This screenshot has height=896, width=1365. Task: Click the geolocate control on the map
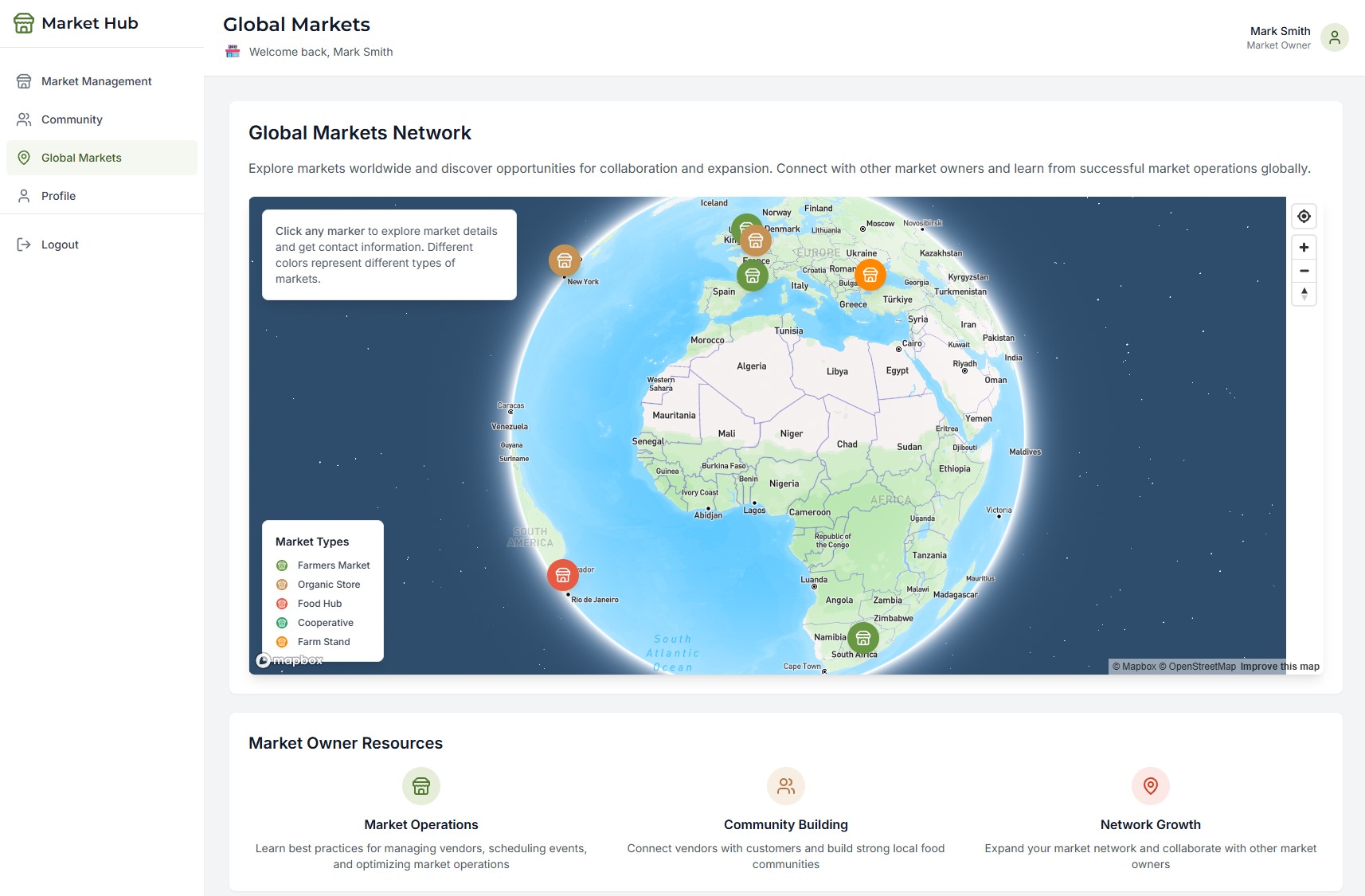[1304, 216]
